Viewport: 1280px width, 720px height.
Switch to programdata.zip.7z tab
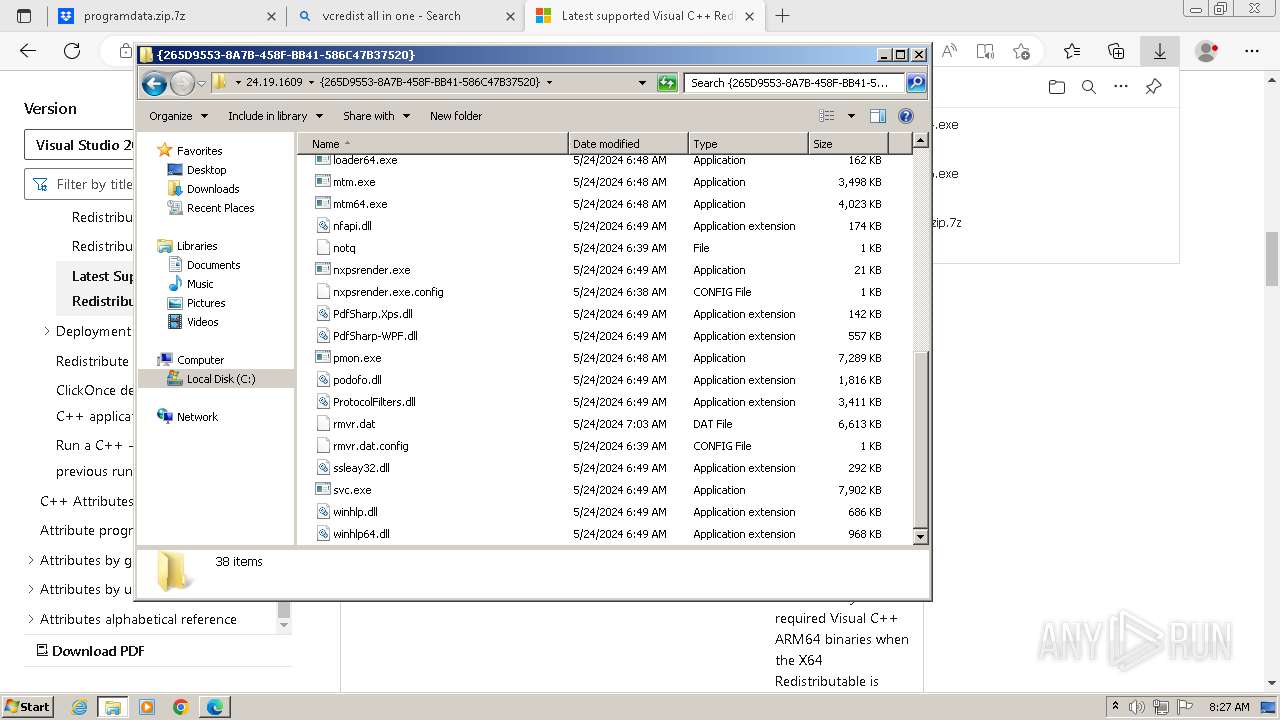(166, 16)
